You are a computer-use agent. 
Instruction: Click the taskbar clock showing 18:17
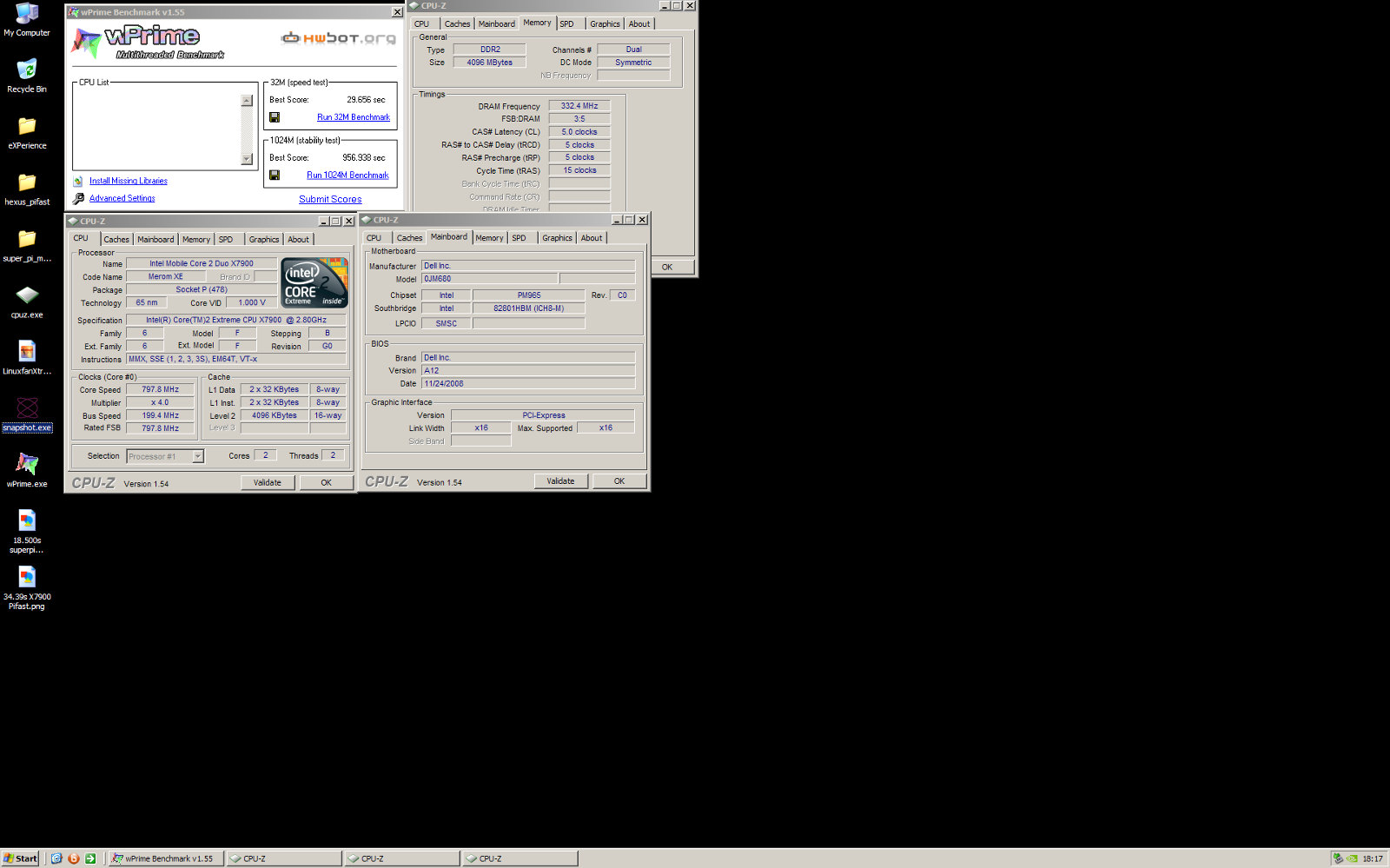[1373, 859]
